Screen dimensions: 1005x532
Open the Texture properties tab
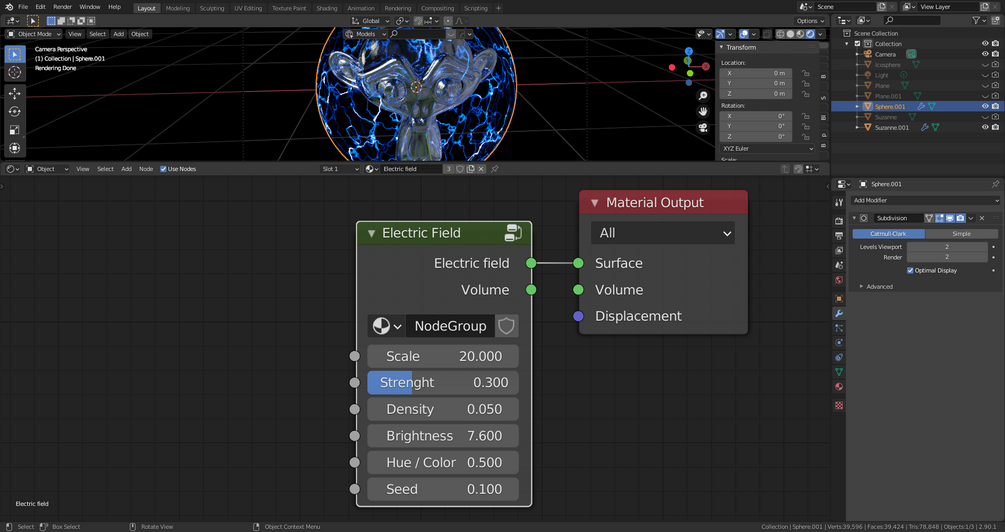pyautogui.click(x=839, y=405)
